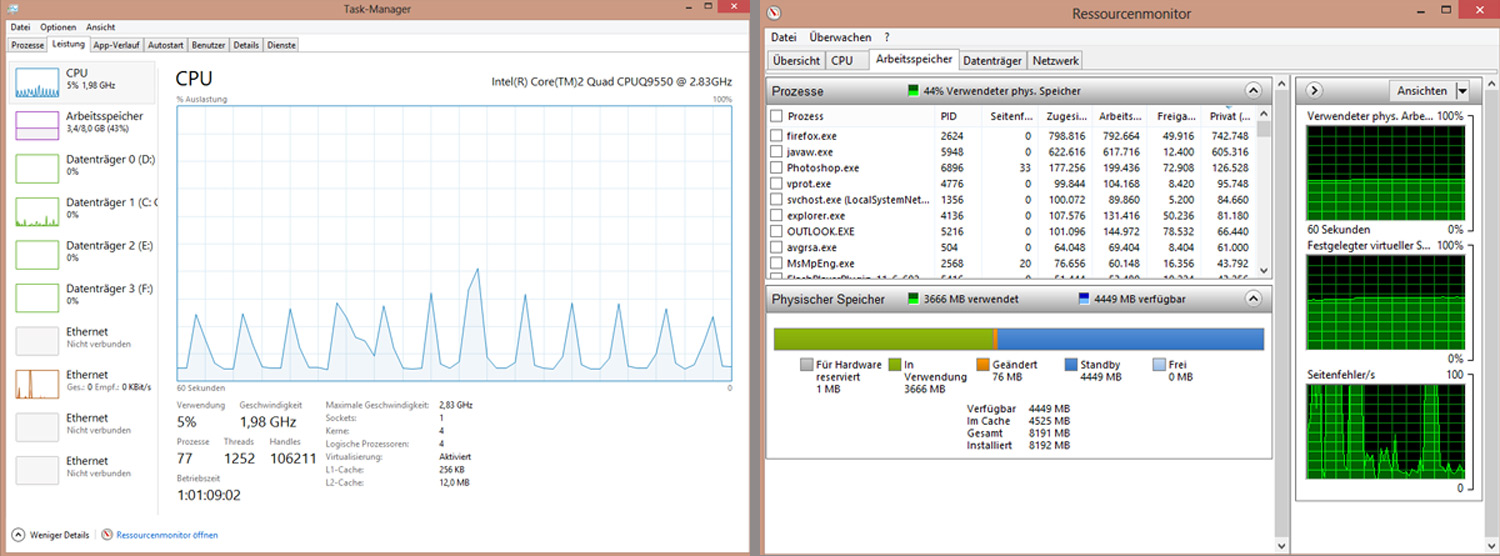Click the Ressourcenmonitor title bar gauge icon

coord(773,13)
